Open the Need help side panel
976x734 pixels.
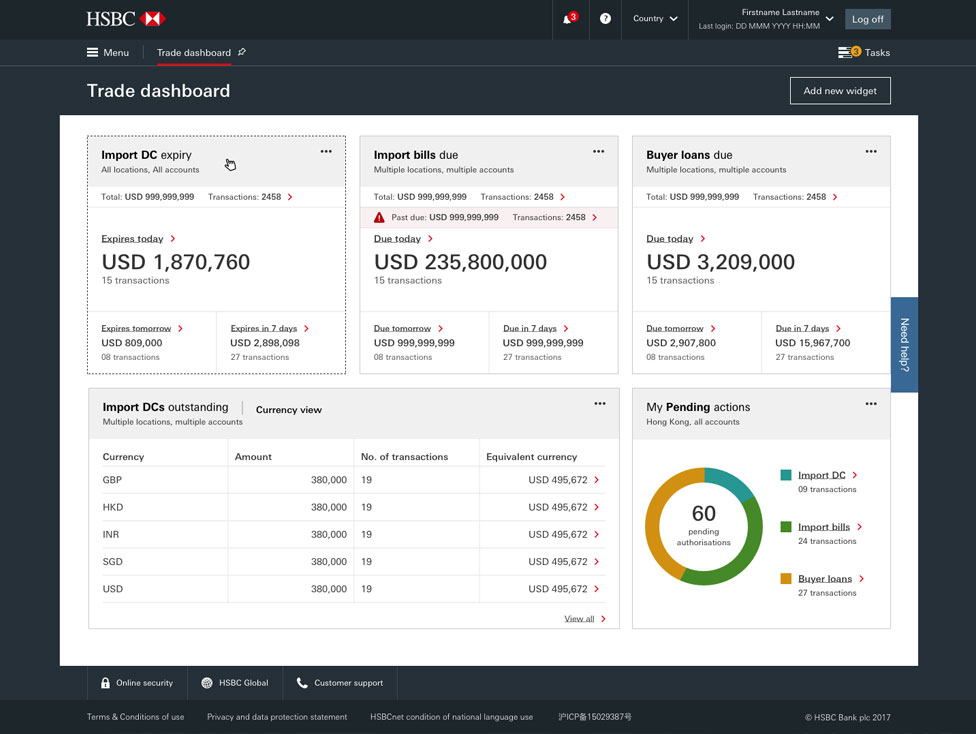tap(904, 344)
